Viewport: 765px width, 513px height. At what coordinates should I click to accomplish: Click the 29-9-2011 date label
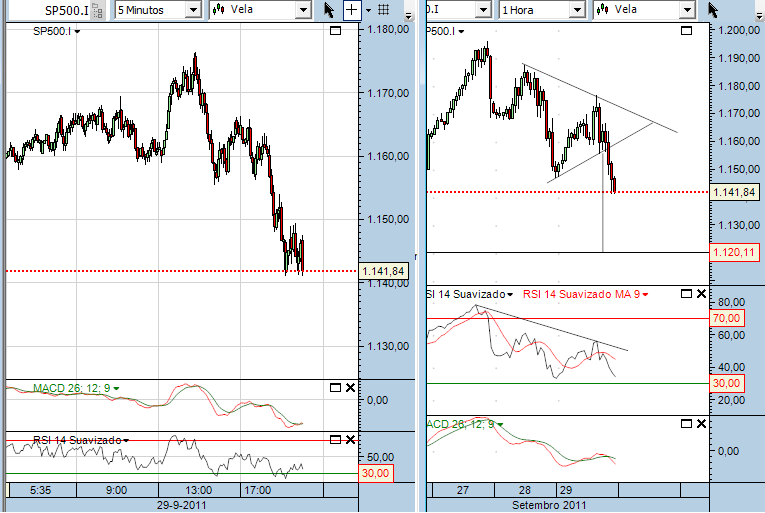(x=181, y=505)
